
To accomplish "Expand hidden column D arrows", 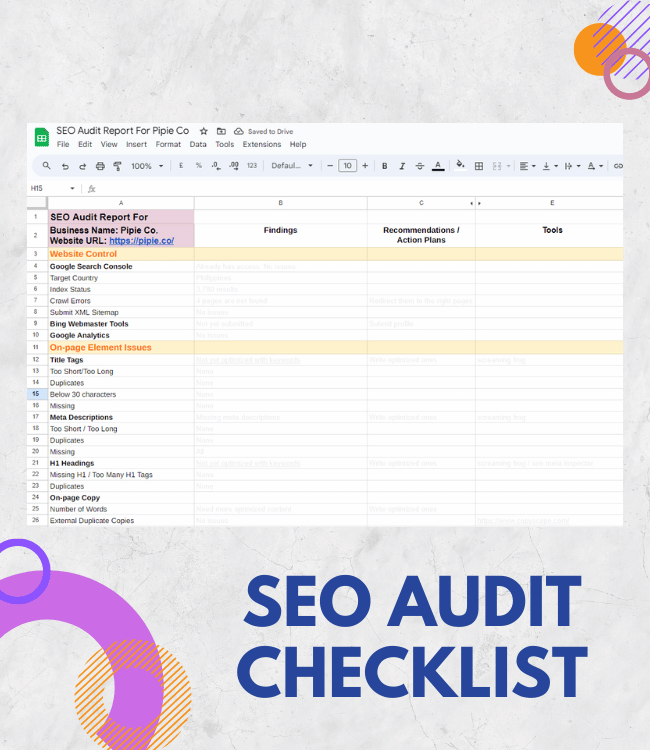I will pyautogui.click(x=475, y=203).
